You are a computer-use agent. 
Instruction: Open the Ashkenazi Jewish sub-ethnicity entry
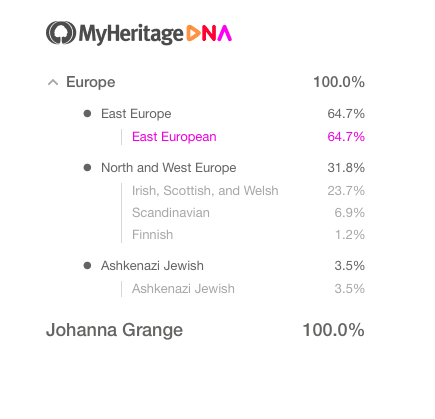183,289
